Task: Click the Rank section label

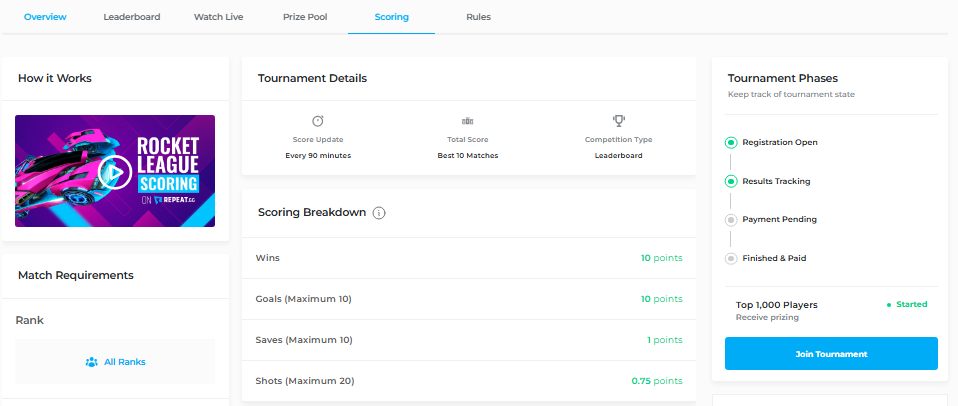Action: point(29,321)
